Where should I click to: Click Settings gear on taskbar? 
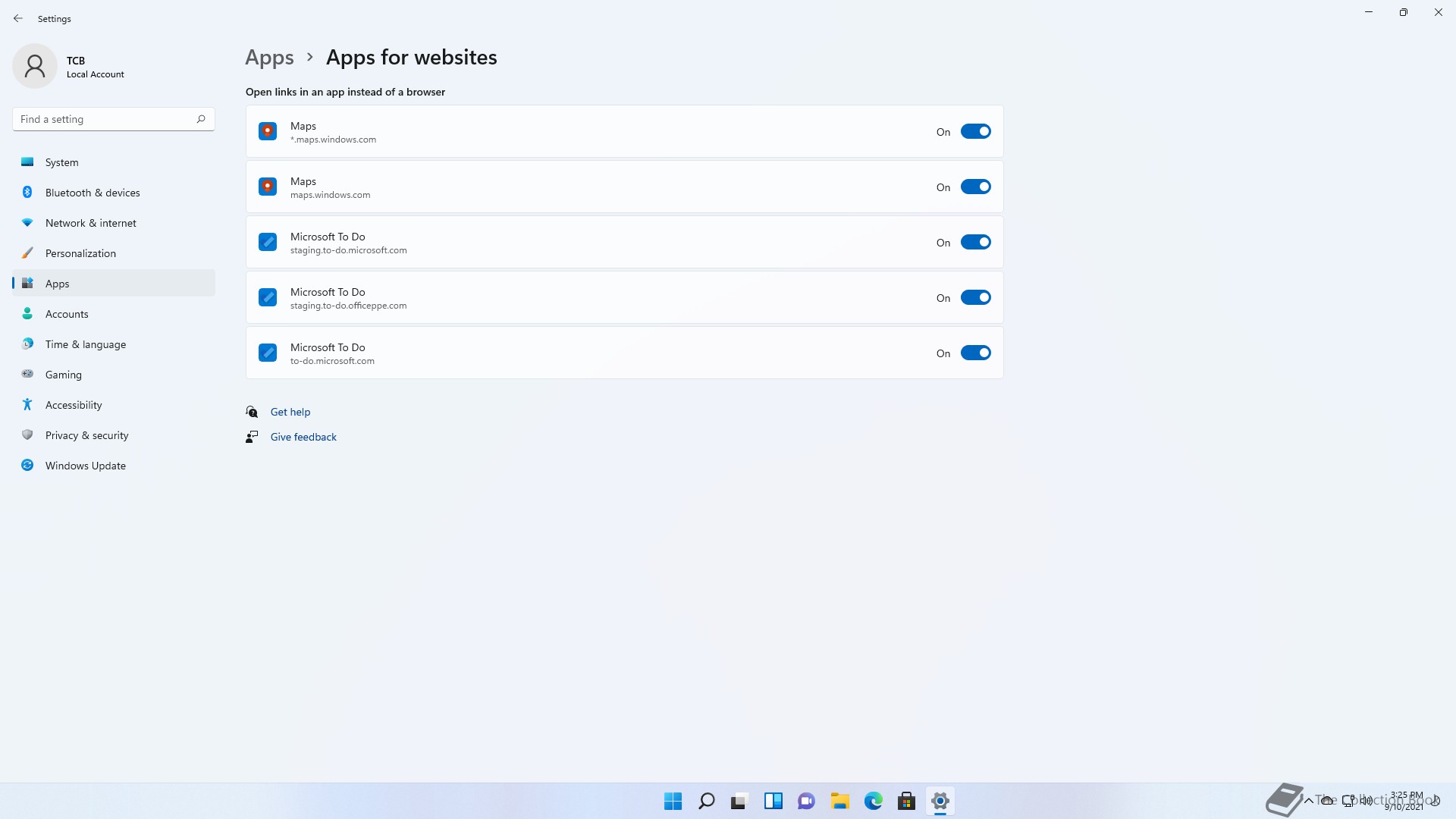coord(940,801)
